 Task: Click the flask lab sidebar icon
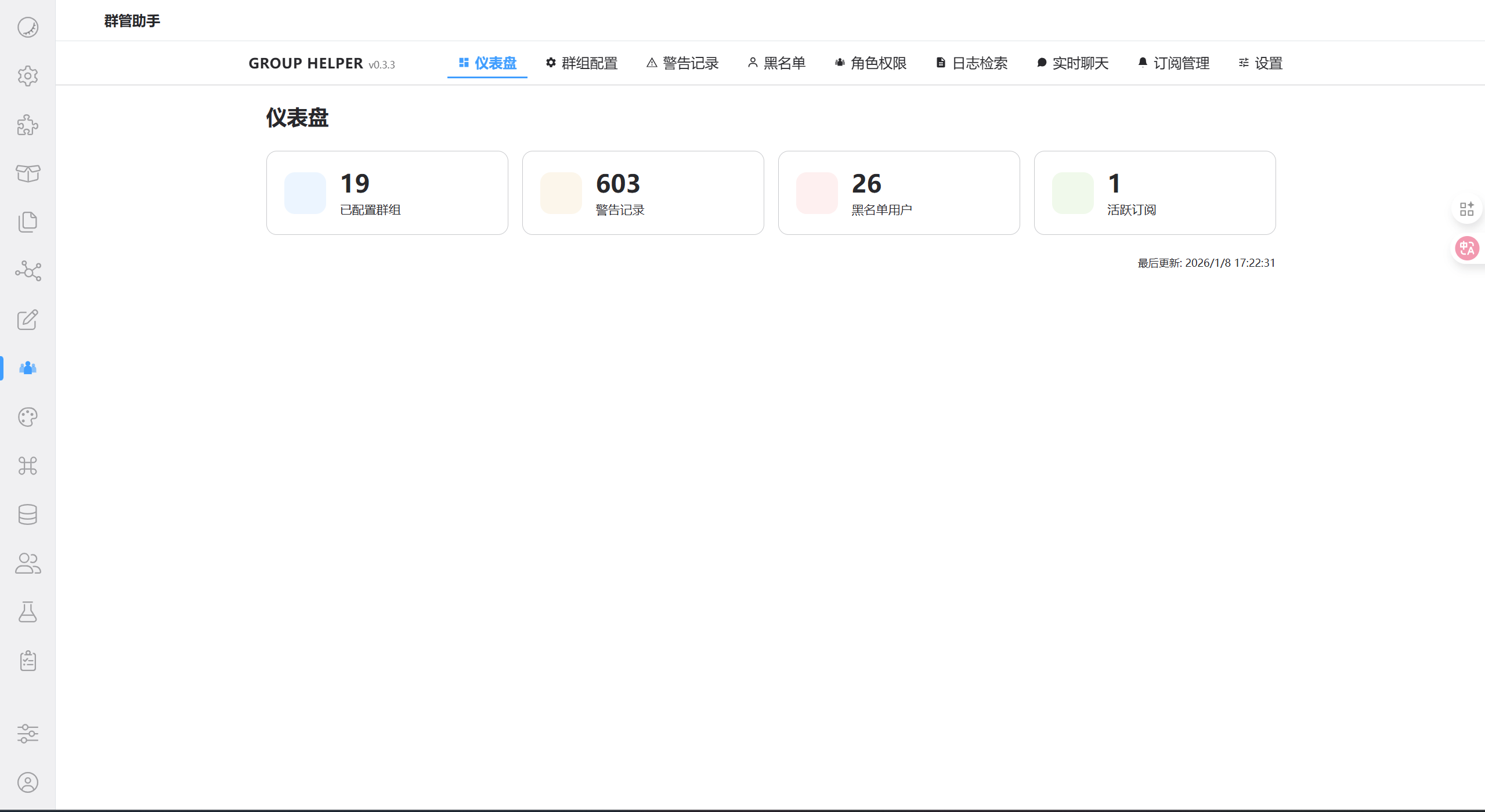click(x=27, y=612)
